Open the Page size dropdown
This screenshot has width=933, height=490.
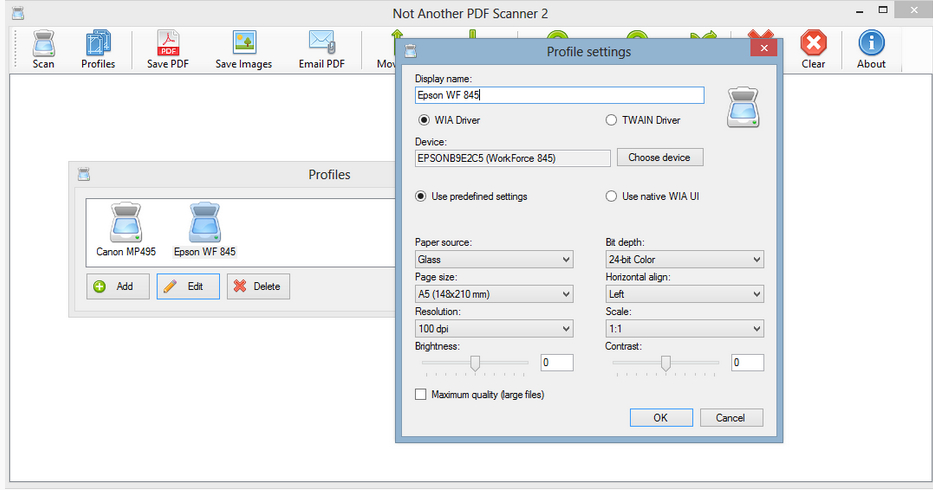(494, 294)
